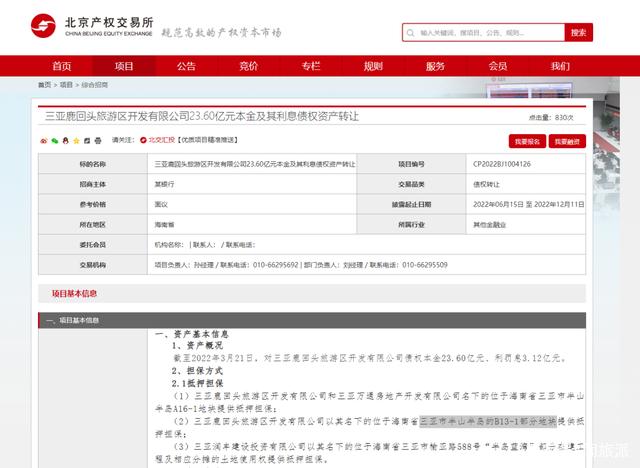Open the 公告 navigation tab
This screenshot has height=468, width=640.
[x=186, y=66]
